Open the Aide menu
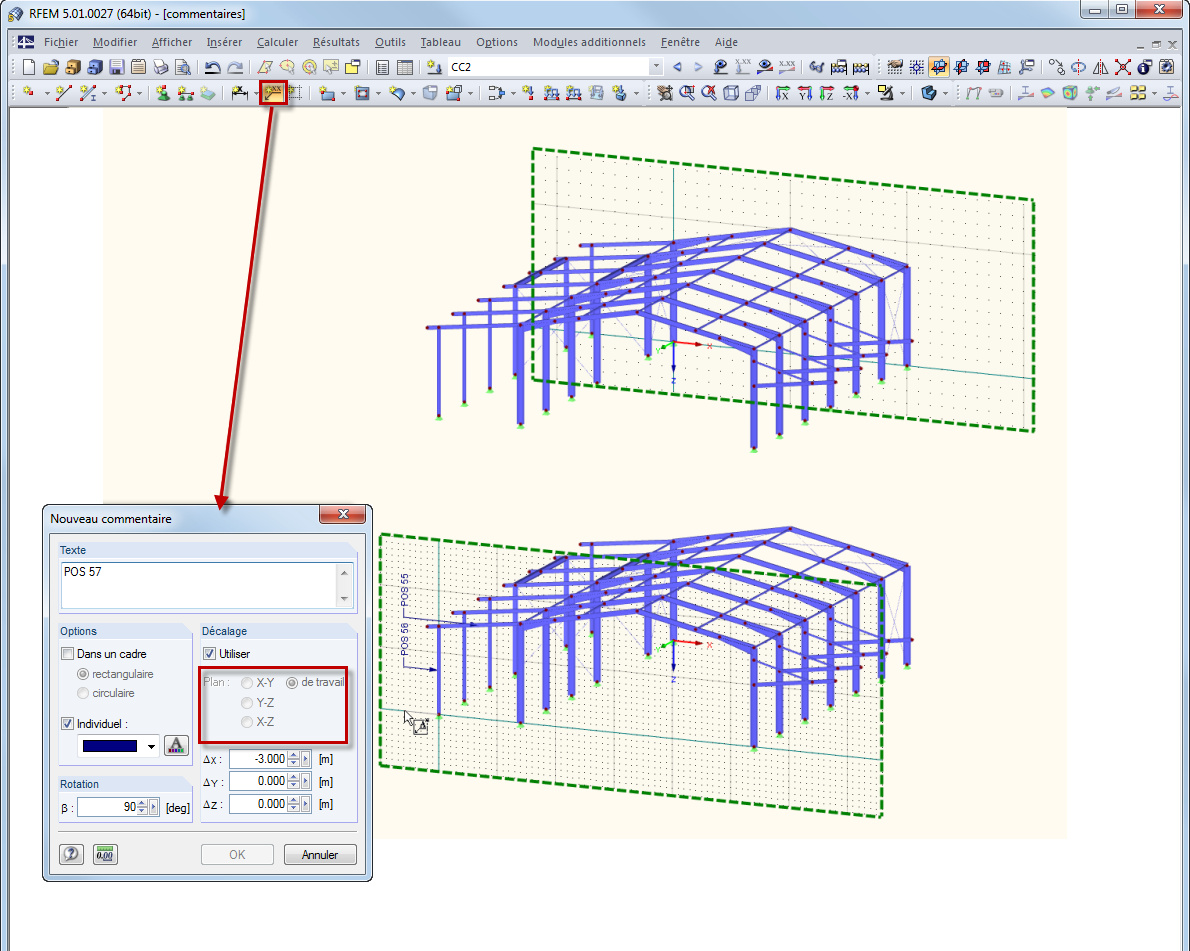1190x951 pixels. tap(726, 43)
